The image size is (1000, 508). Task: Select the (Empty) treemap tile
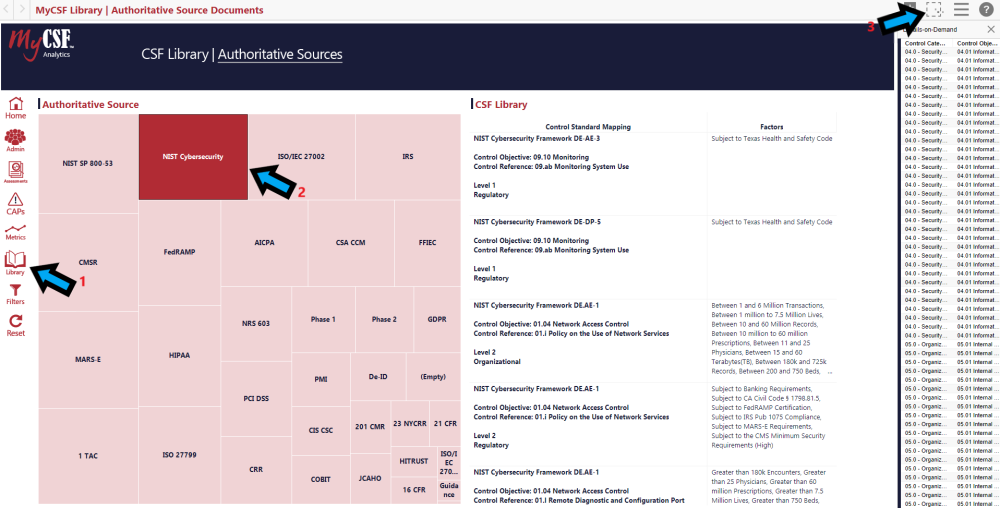[x=433, y=377]
